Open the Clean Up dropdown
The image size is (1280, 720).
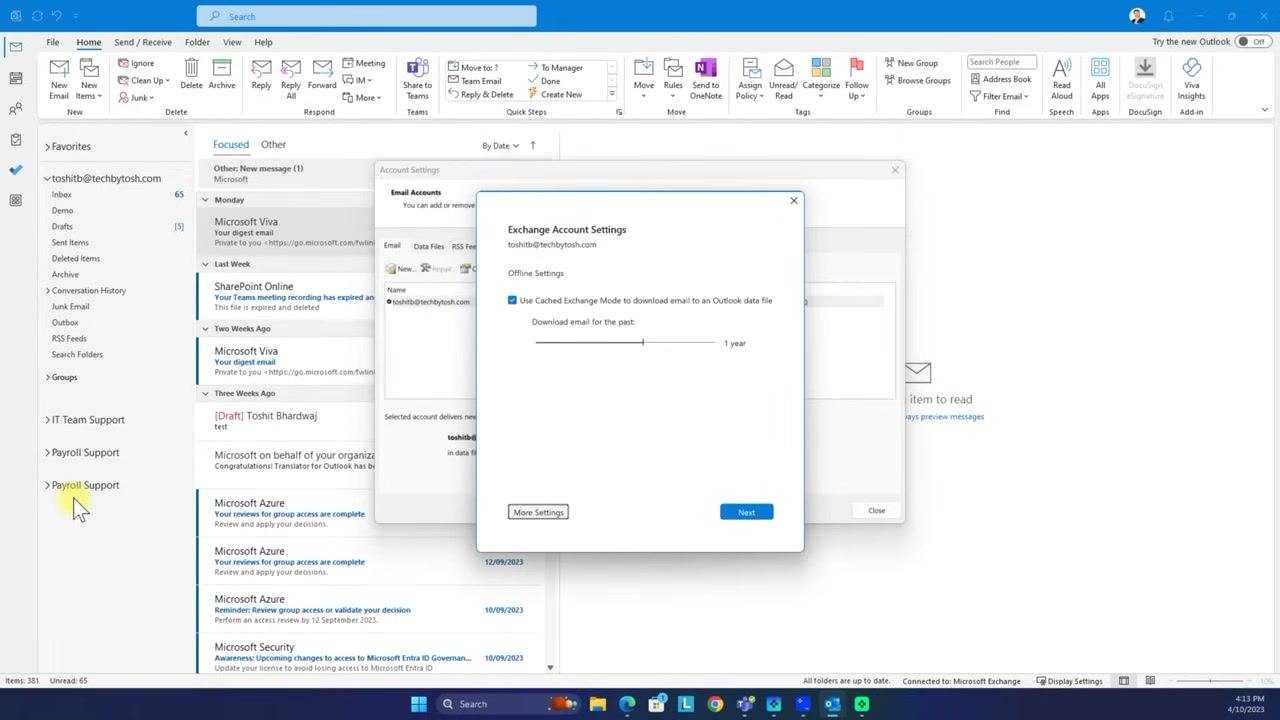click(x=144, y=80)
